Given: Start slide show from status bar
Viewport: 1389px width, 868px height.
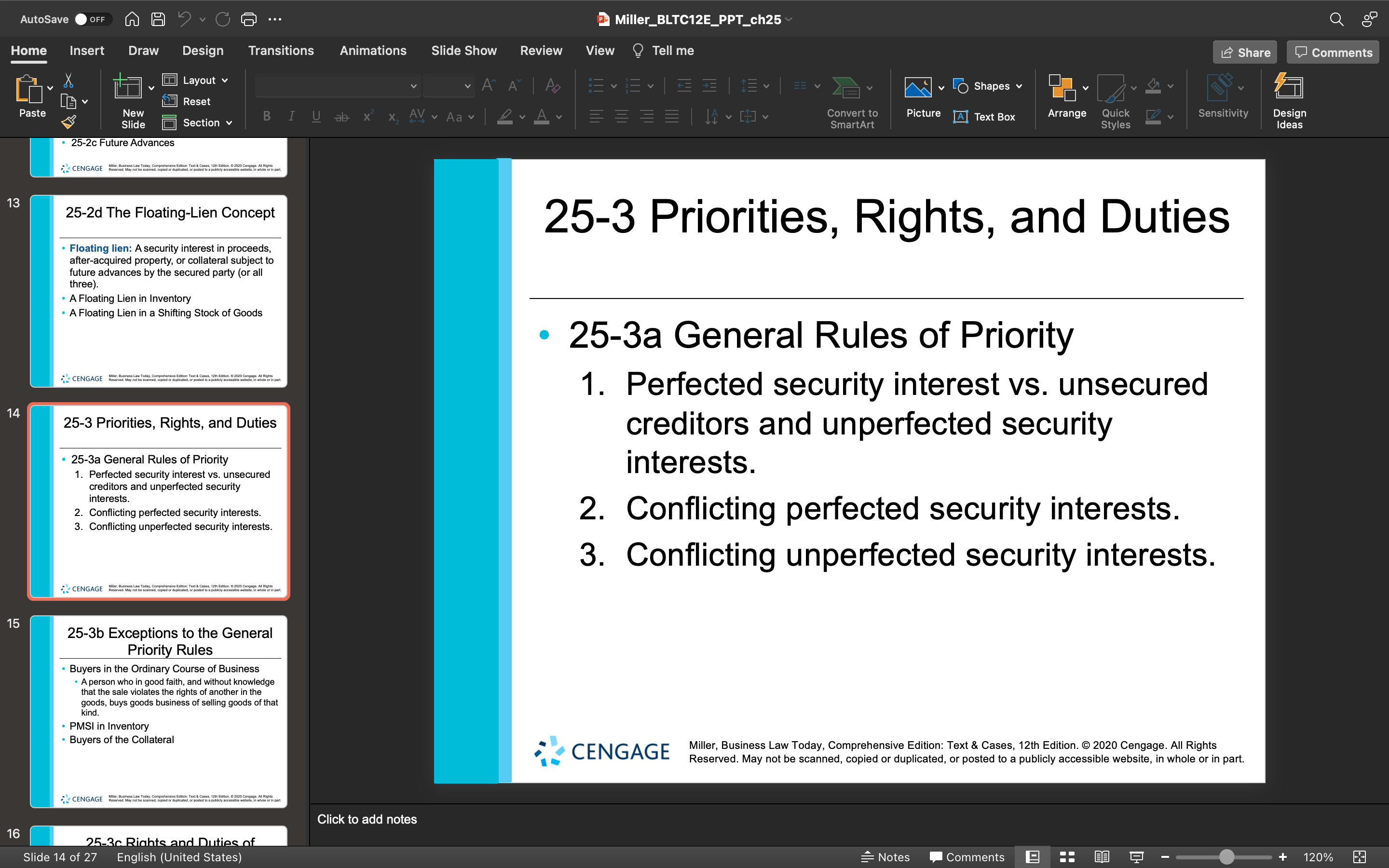Looking at the screenshot, I should (1136, 856).
